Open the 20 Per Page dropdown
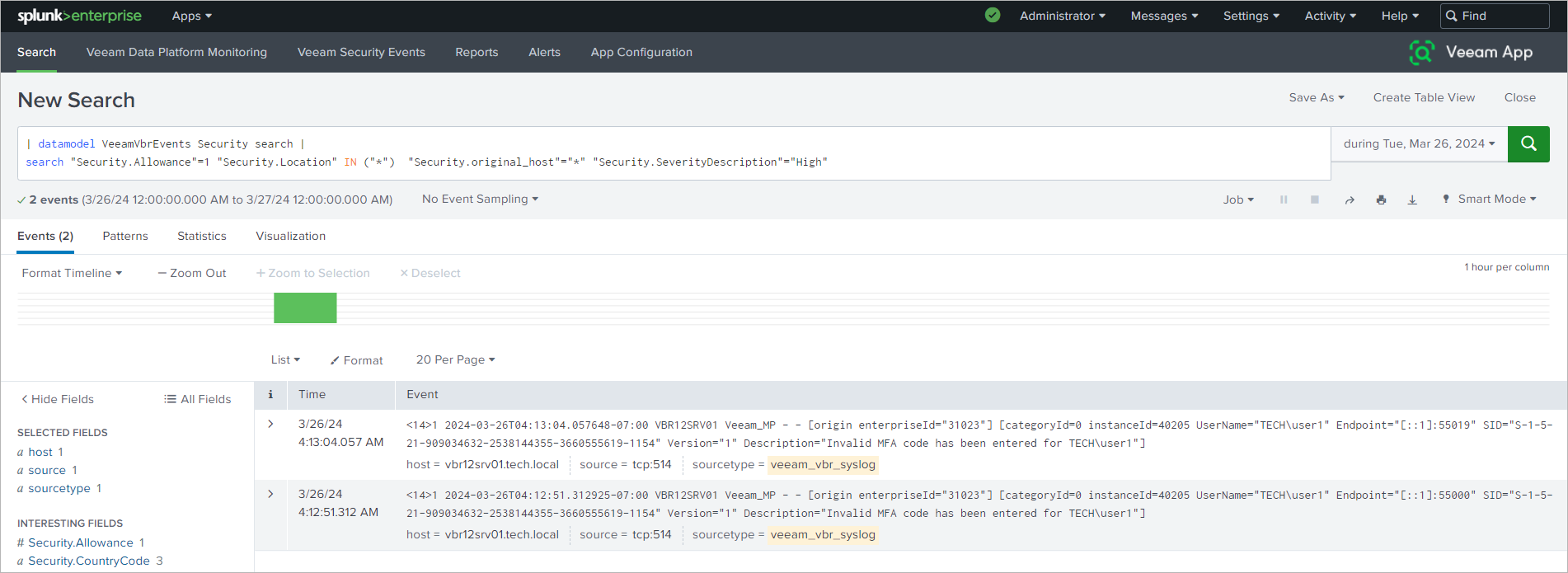 click(x=455, y=359)
